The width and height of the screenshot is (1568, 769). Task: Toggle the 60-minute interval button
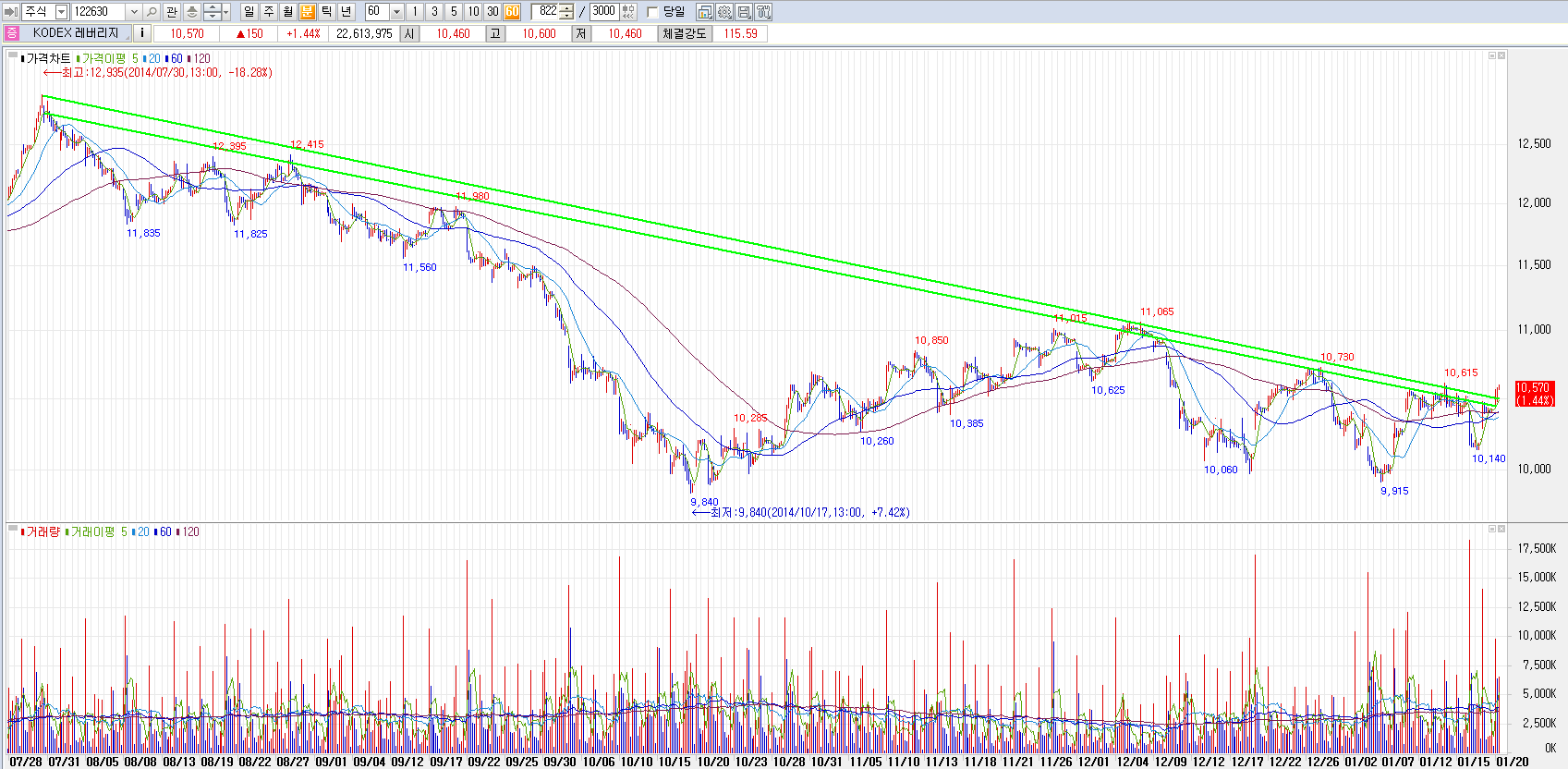[x=512, y=12]
